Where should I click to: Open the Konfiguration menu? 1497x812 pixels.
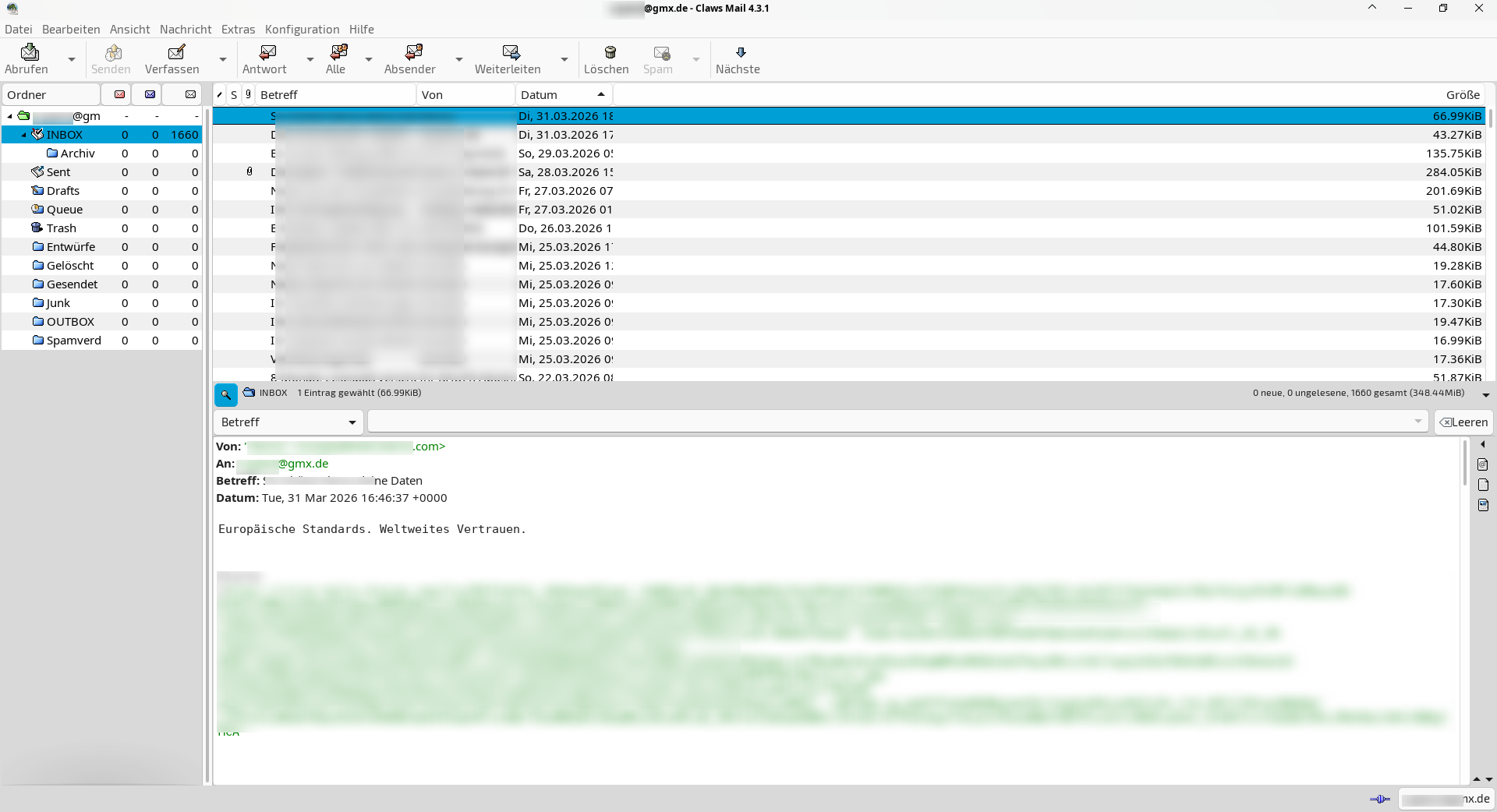(302, 30)
